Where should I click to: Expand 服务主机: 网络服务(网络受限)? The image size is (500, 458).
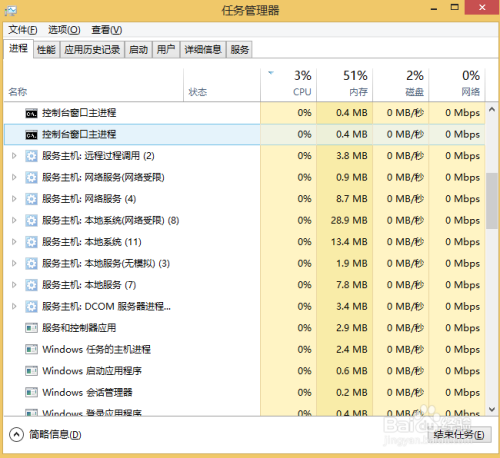[x=14, y=177]
